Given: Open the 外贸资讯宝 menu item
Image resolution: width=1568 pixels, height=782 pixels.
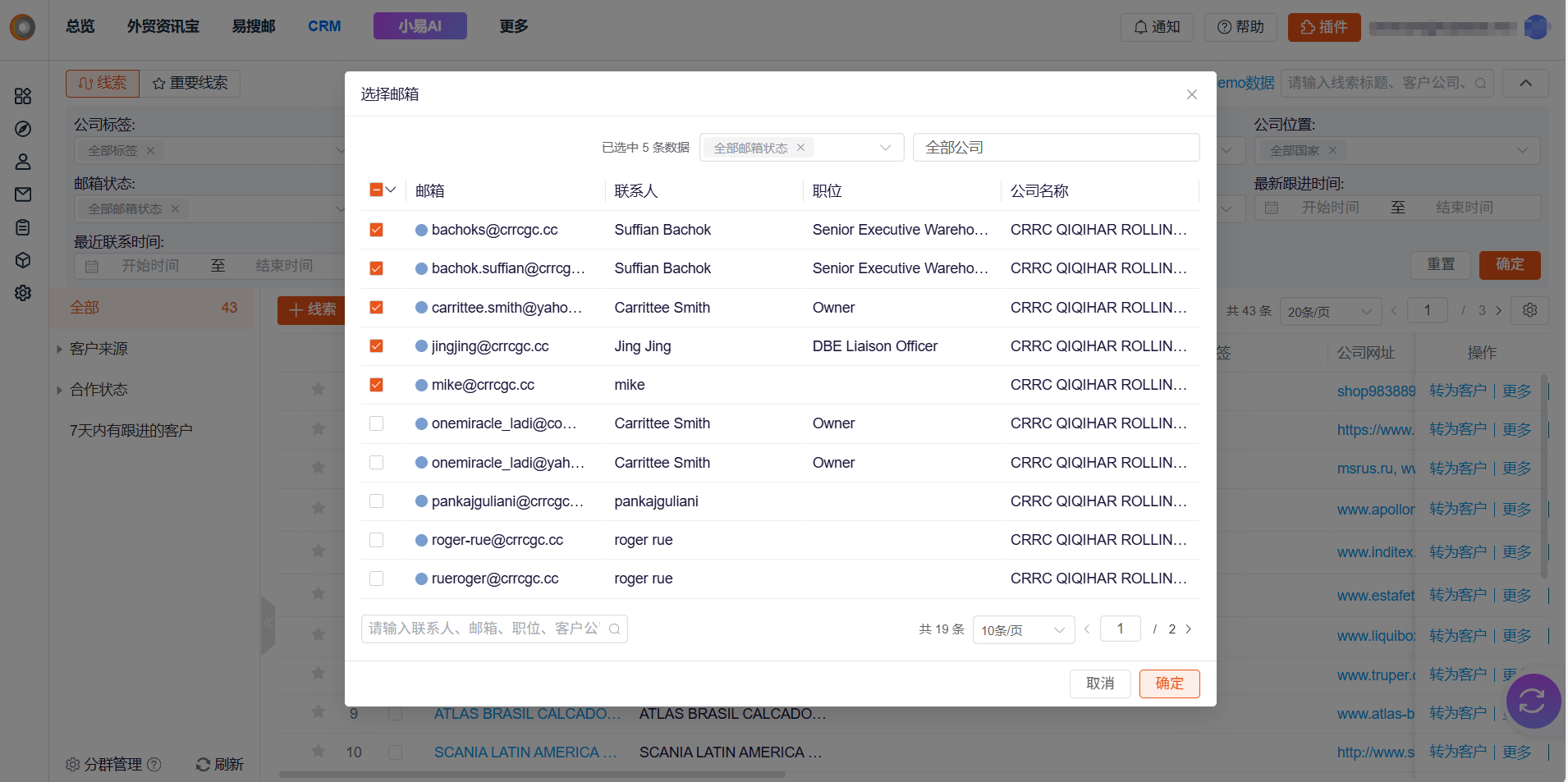Looking at the screenshot, I should pos(163,26).
